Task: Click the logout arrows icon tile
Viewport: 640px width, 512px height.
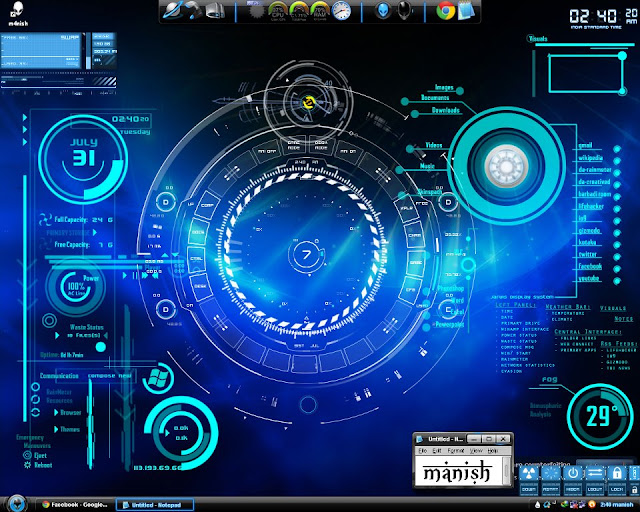Action: coord(595,474)
